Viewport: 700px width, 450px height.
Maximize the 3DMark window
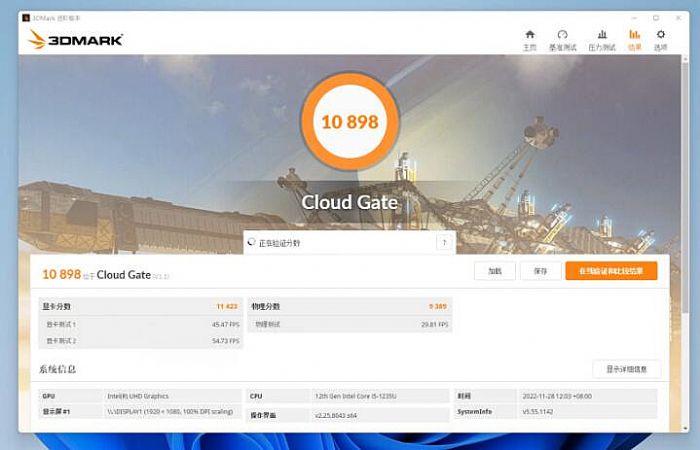pyautogui.click(x=656, y=18)
